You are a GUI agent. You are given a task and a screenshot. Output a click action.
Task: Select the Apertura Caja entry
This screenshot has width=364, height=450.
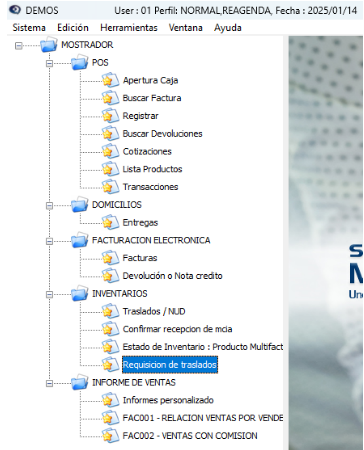tap(150, 80)
